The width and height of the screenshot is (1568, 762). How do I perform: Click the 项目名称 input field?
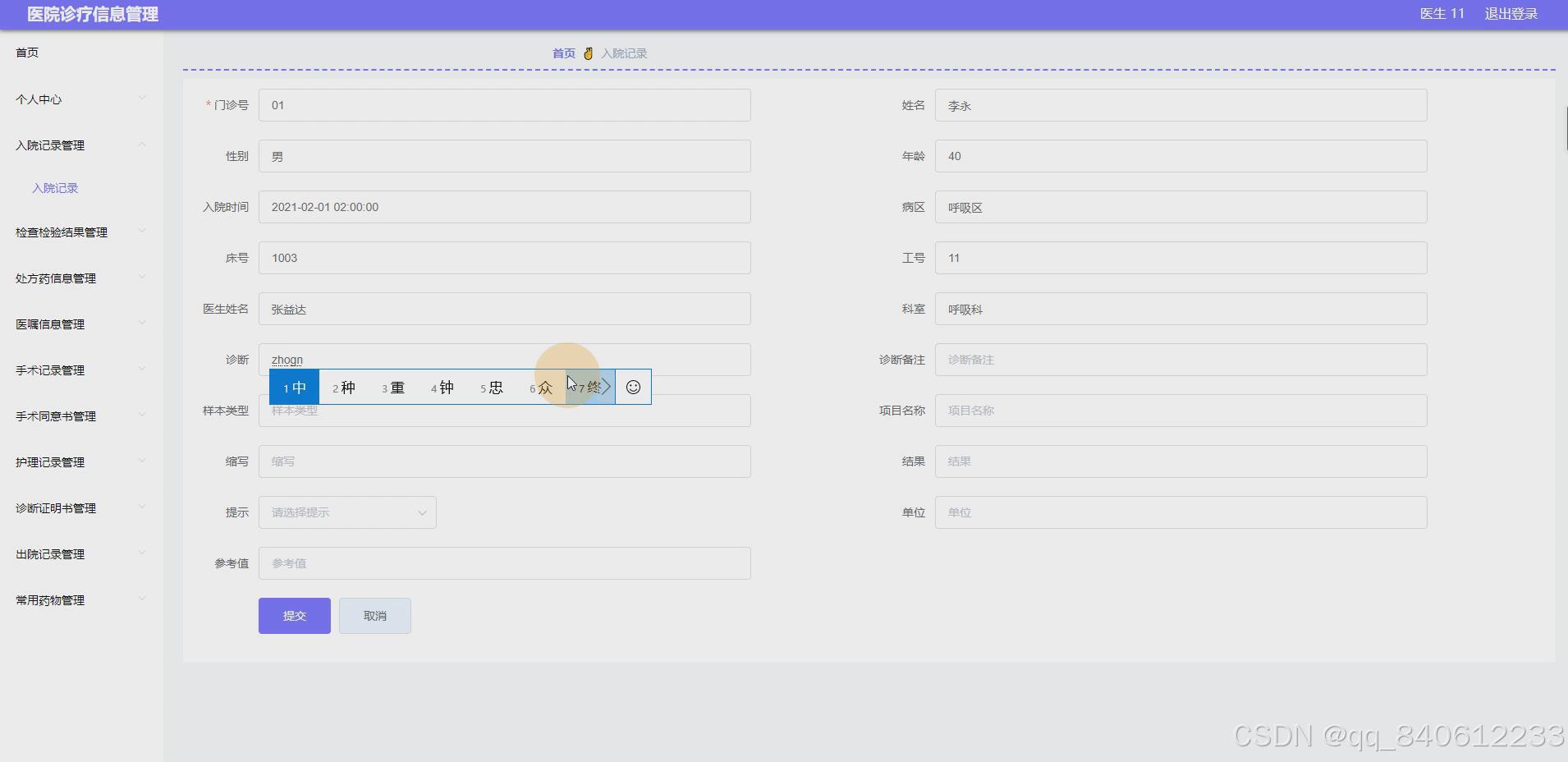[1181, 411]
